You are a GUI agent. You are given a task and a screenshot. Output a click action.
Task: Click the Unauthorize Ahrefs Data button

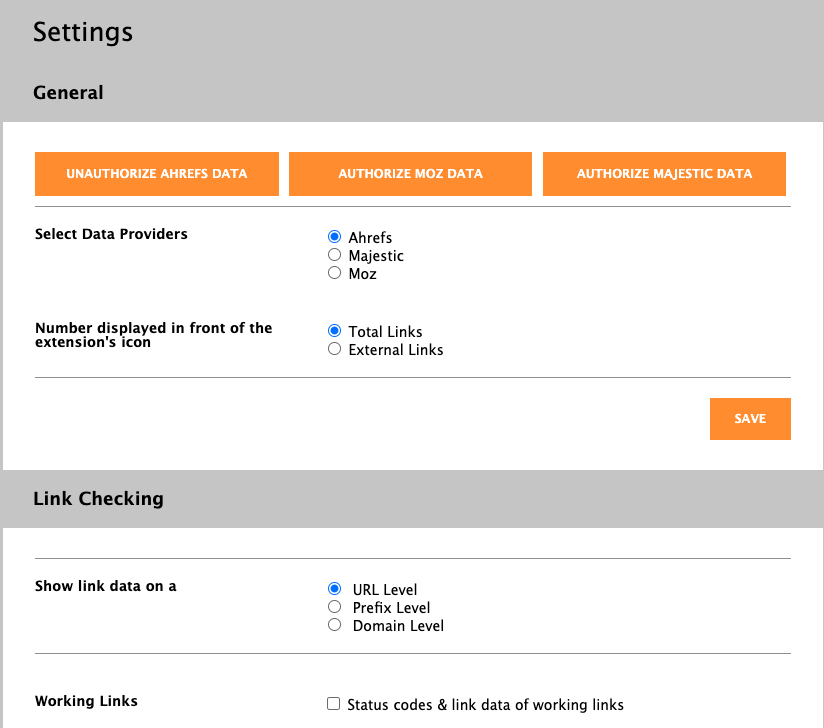tap(157, 174)
